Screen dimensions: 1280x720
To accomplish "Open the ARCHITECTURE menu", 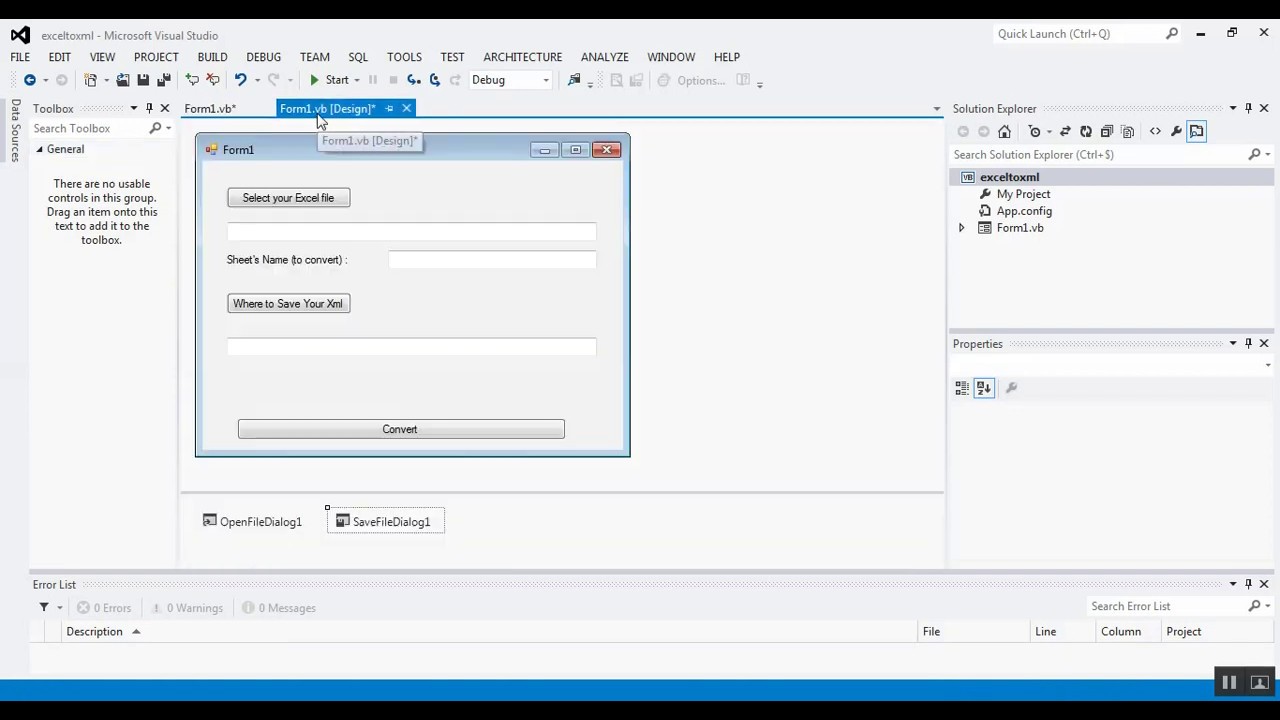I will (522, 57).
